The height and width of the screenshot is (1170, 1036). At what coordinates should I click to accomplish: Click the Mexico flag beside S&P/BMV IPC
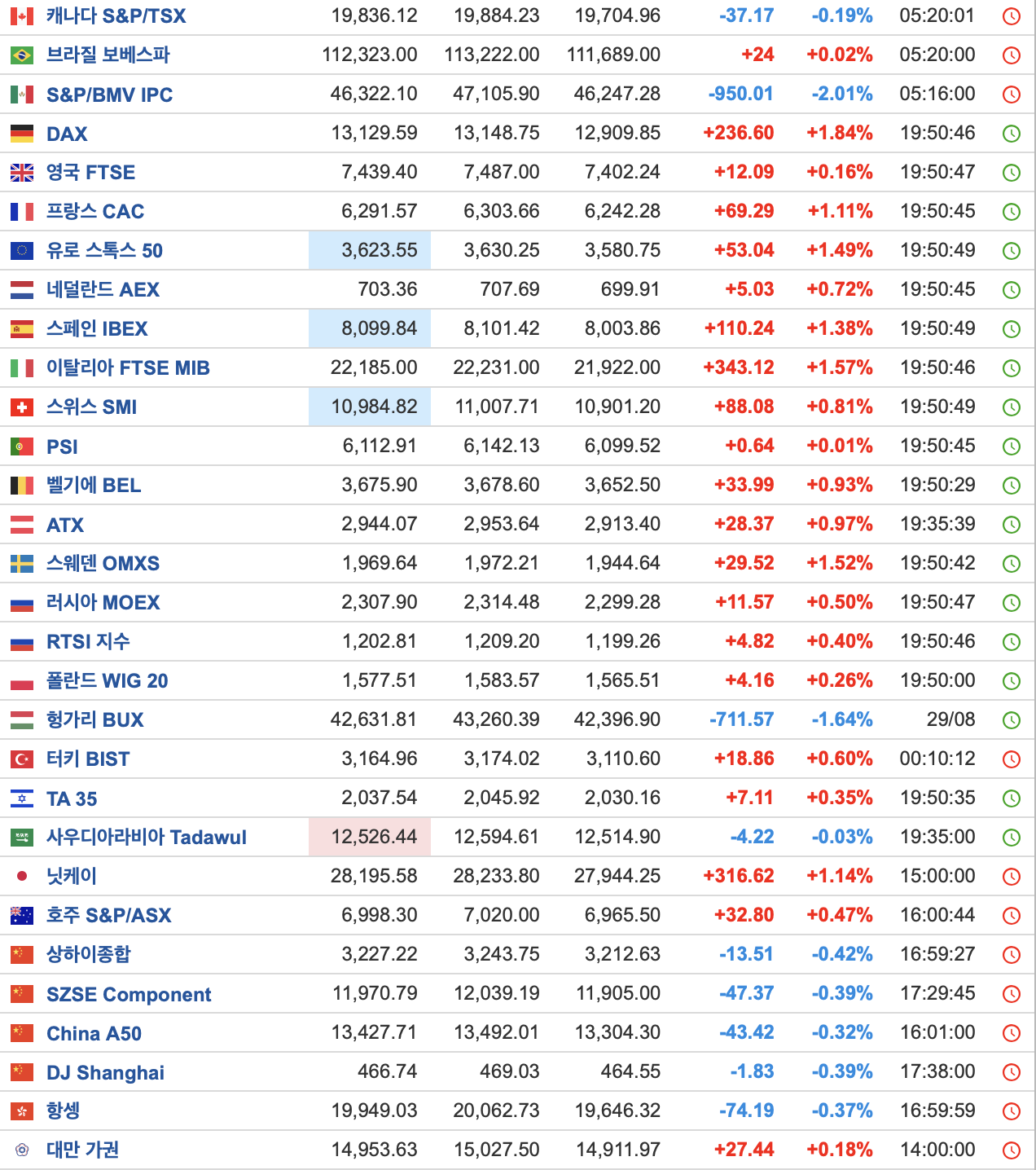click(22, 94)
